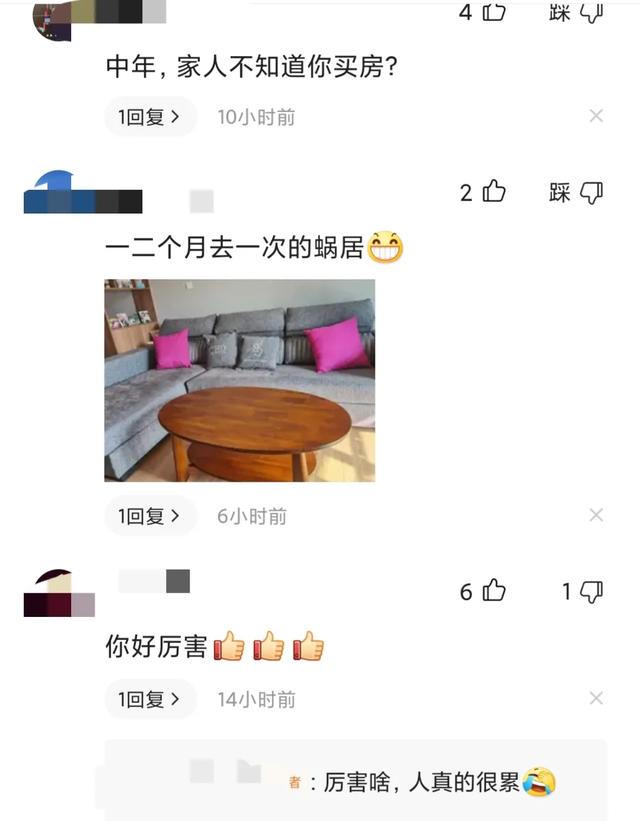Expand 1回复 under 你好厉害 comment
The image size is (640, 821).
point(150,699)
